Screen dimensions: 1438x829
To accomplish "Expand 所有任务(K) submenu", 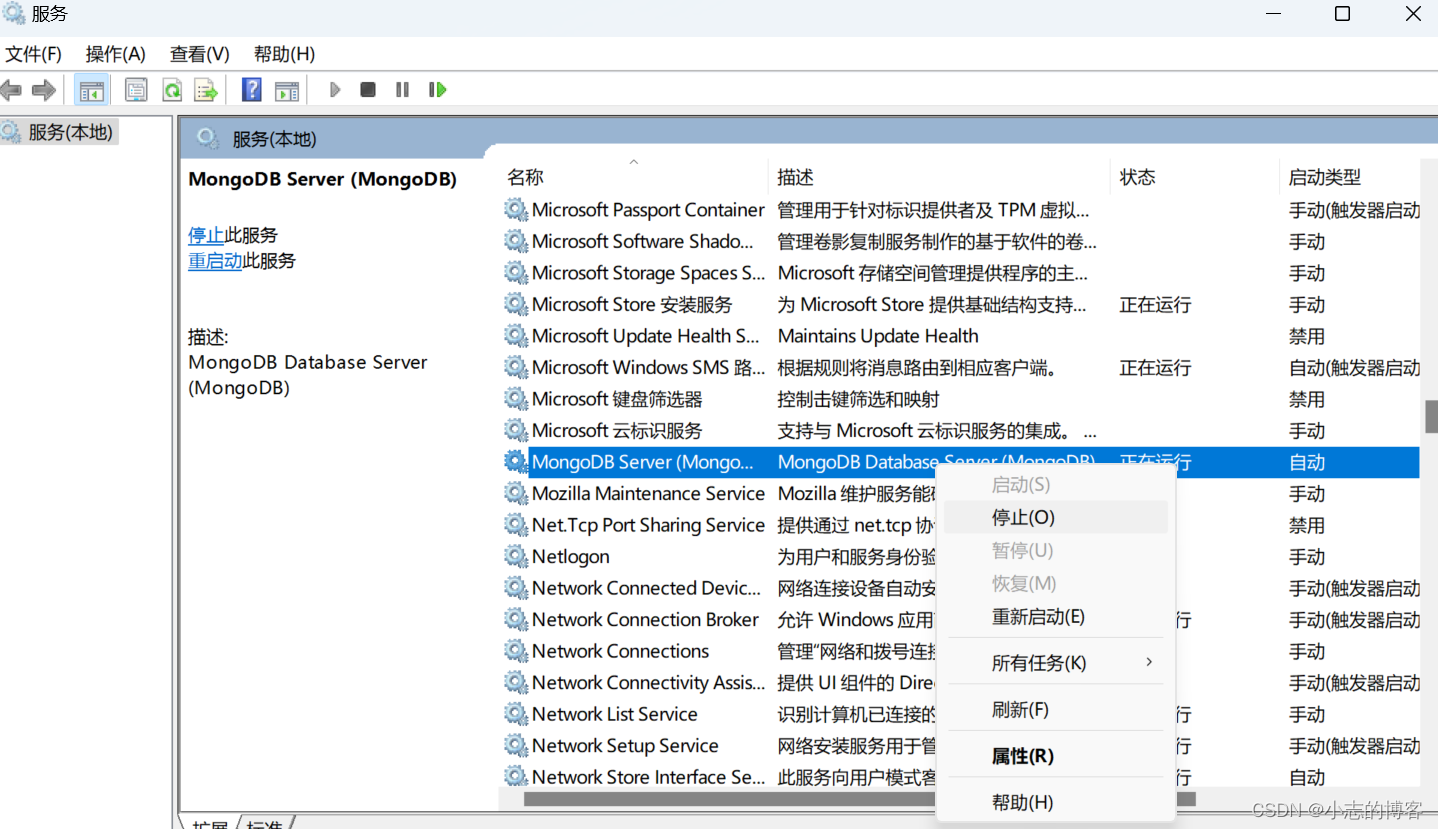I will 1056,663.
